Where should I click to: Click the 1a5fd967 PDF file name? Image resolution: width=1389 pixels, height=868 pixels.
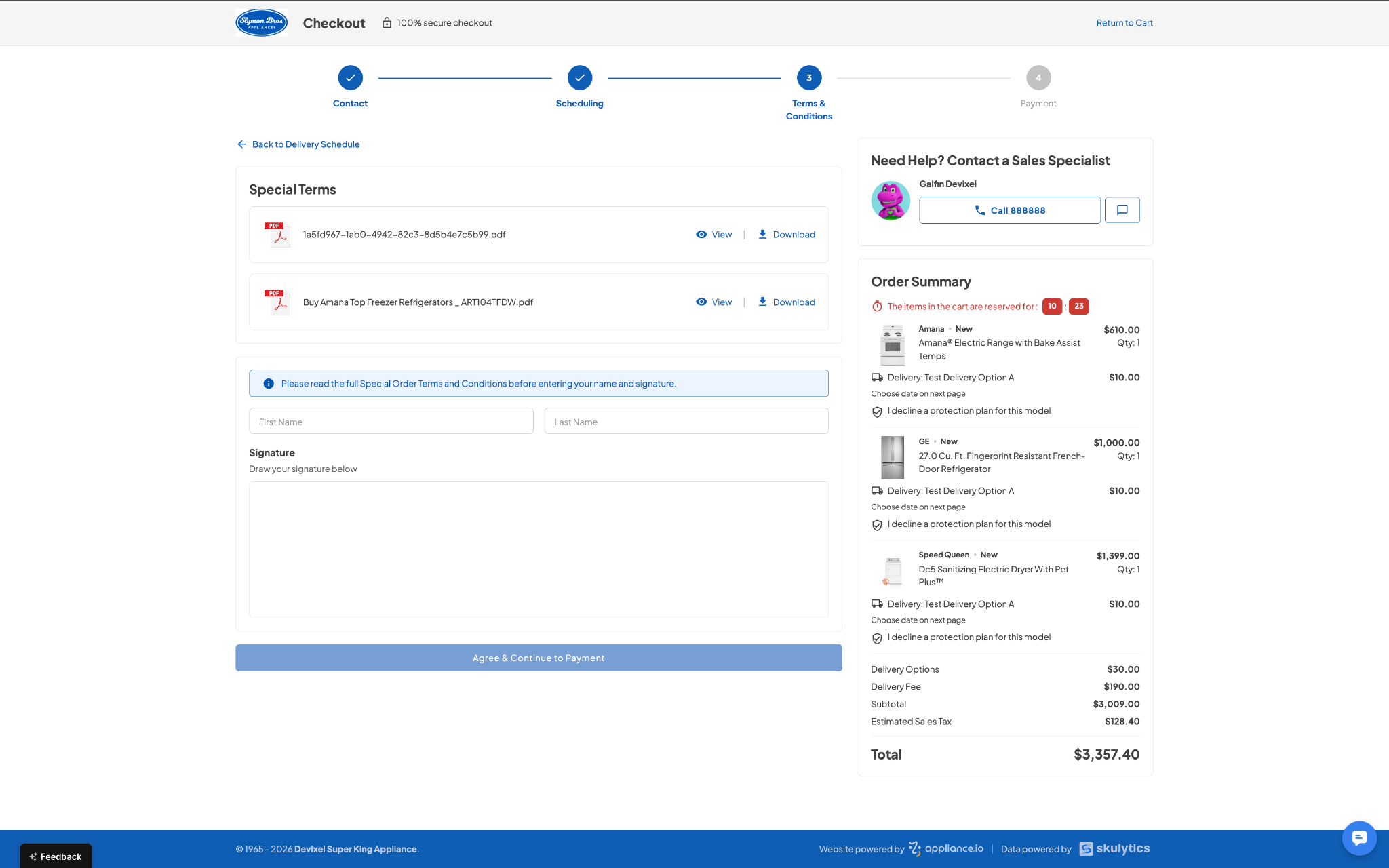[404, 235]
